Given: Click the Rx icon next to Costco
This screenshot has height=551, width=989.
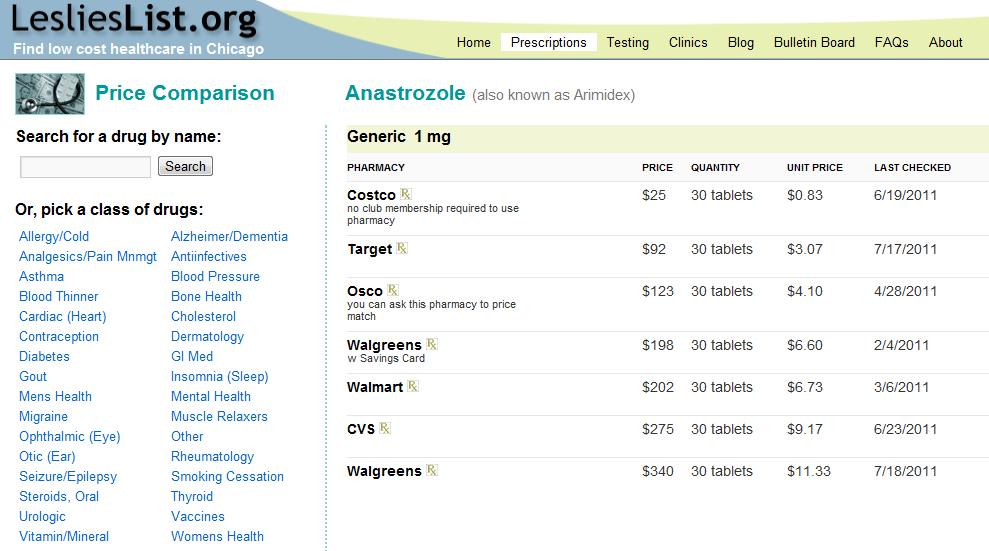Looking at the screenshot, I should click(x=406, y=194).
